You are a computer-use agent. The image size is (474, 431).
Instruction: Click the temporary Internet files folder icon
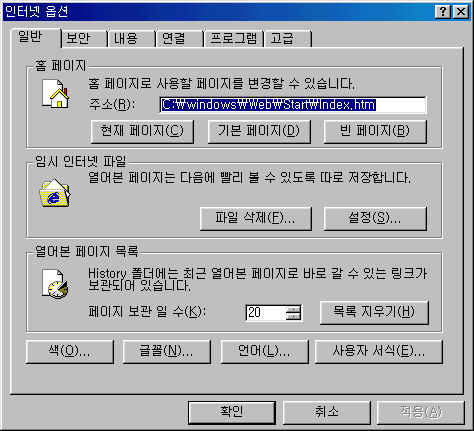(55, 193)
